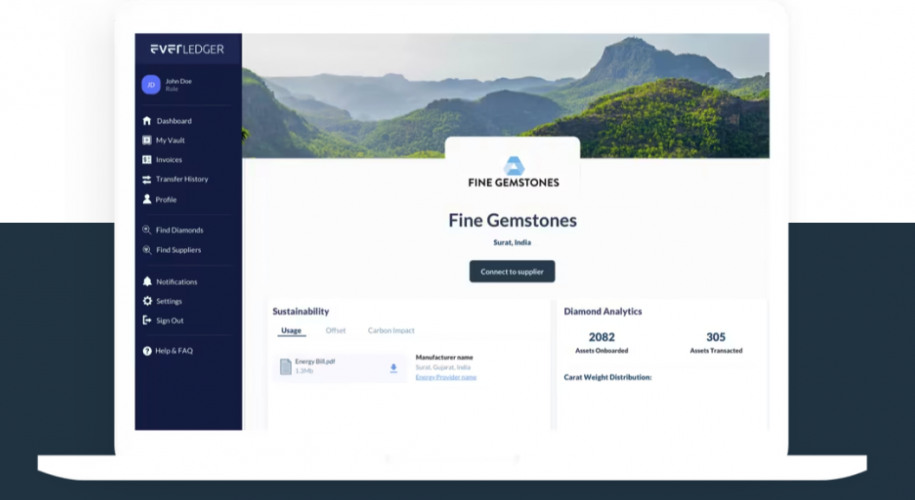915x500 pixels.
Task: Open the Invoices section
Action: coord(169,159)
